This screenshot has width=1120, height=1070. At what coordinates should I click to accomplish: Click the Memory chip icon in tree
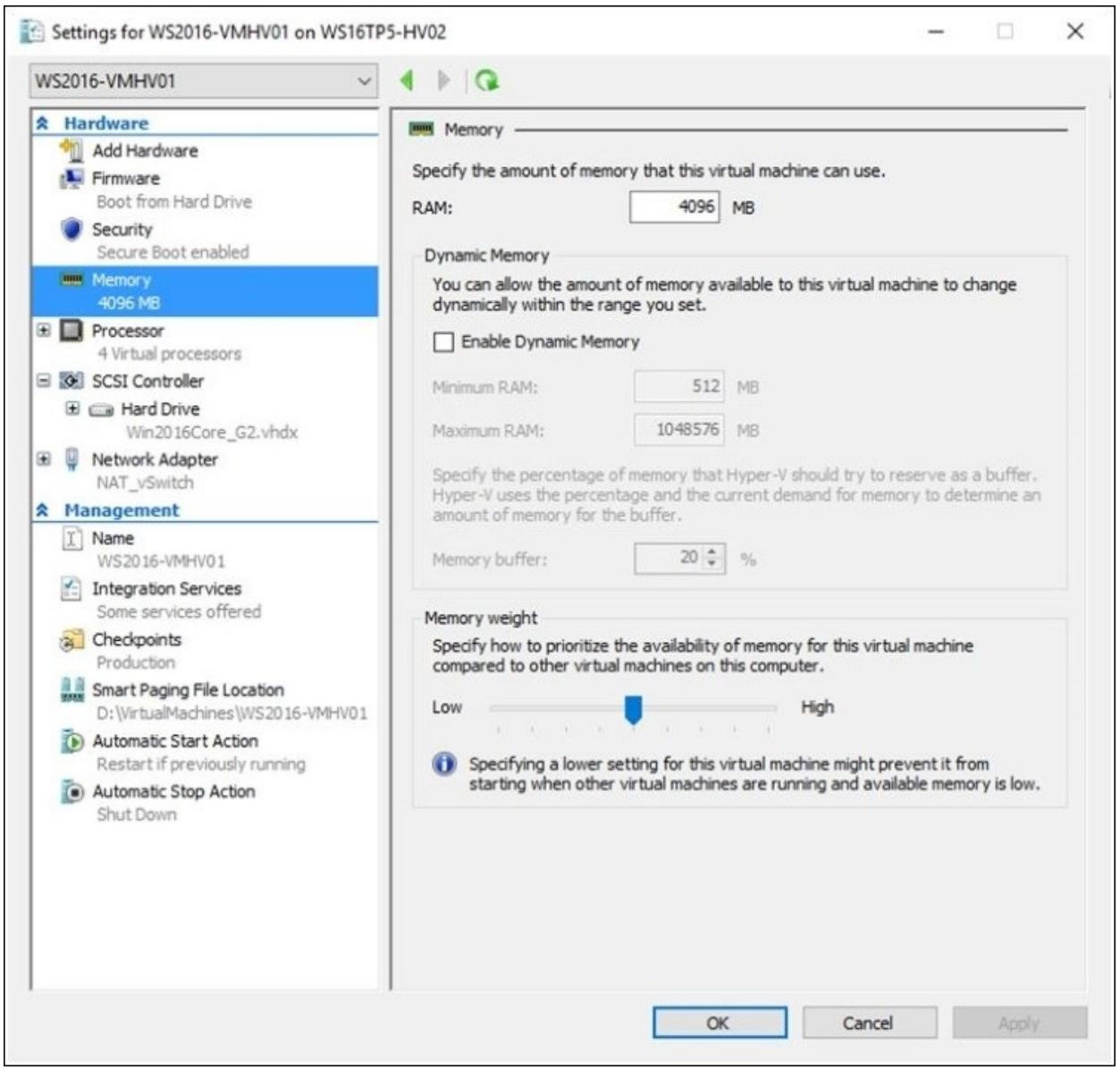point(72,280)
